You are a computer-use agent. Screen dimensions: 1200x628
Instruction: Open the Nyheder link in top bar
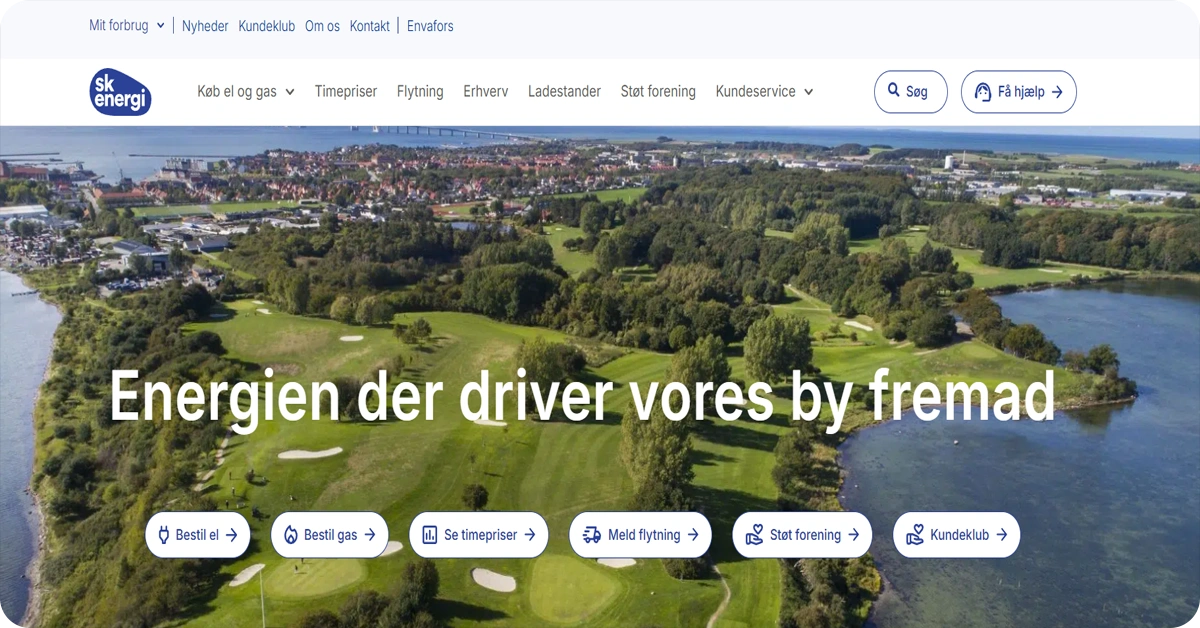[x=205, y=26]
